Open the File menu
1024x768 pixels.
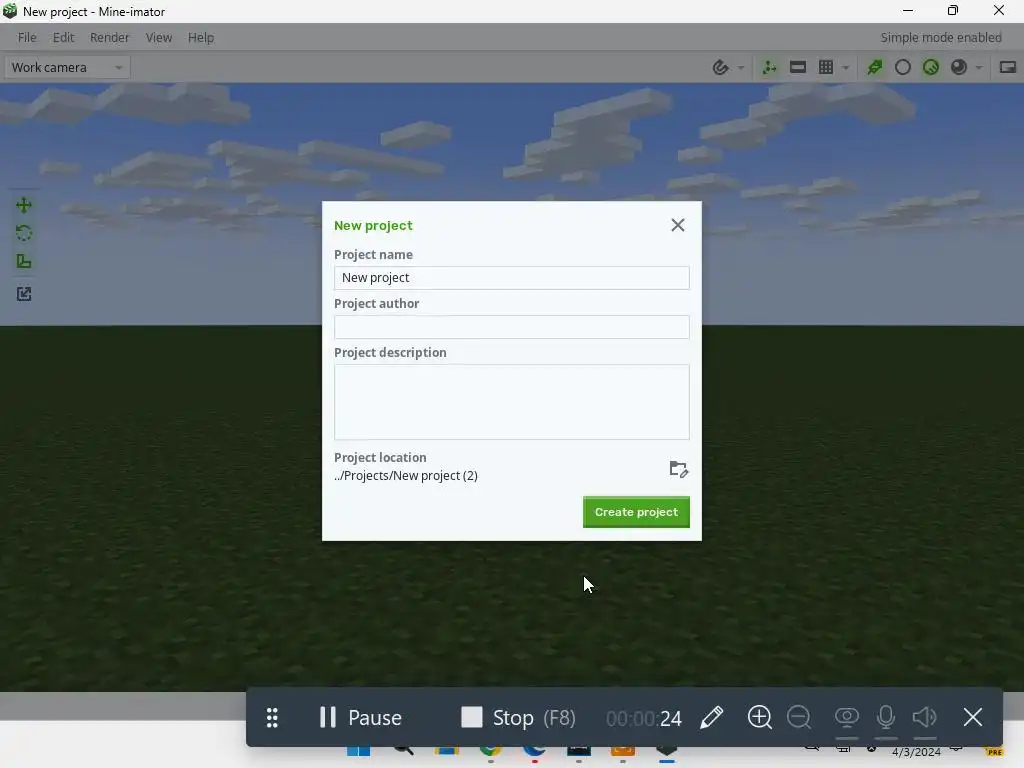(x=27, y=38)
